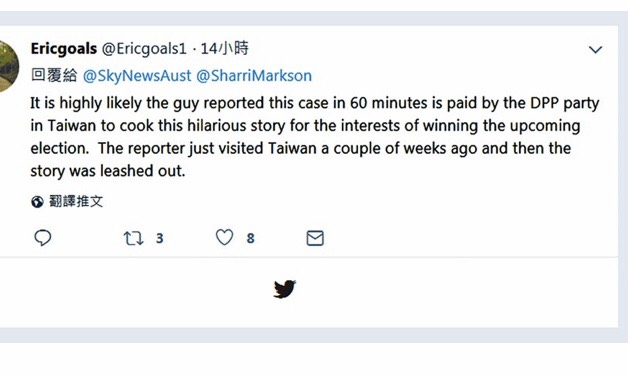This screenshot has width=628, height=376.
Task: Like the tweet with heart icon
Action: pos(224,237)
